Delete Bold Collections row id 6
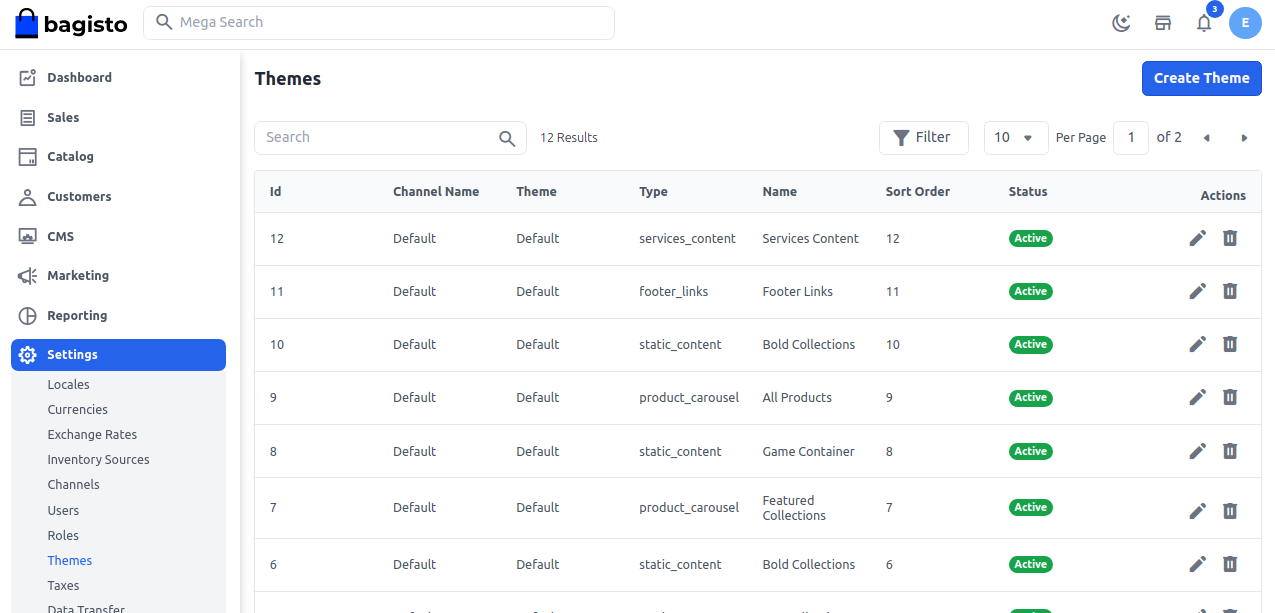This screenshot has height=613, width=1275. click(1230, 564)
